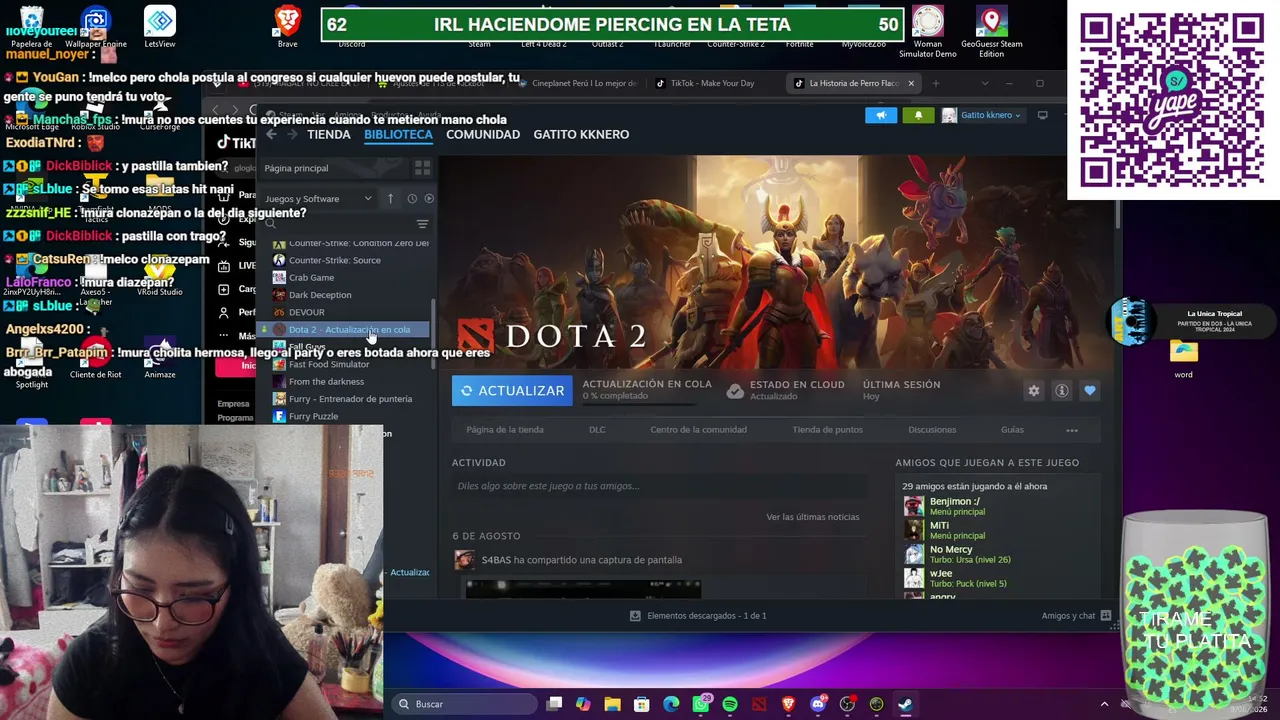The width and height of the screenshot is (1280, 720).
Task: Close La Historia de Perro Flaco browser tab
Action: [x=911, y=84]
